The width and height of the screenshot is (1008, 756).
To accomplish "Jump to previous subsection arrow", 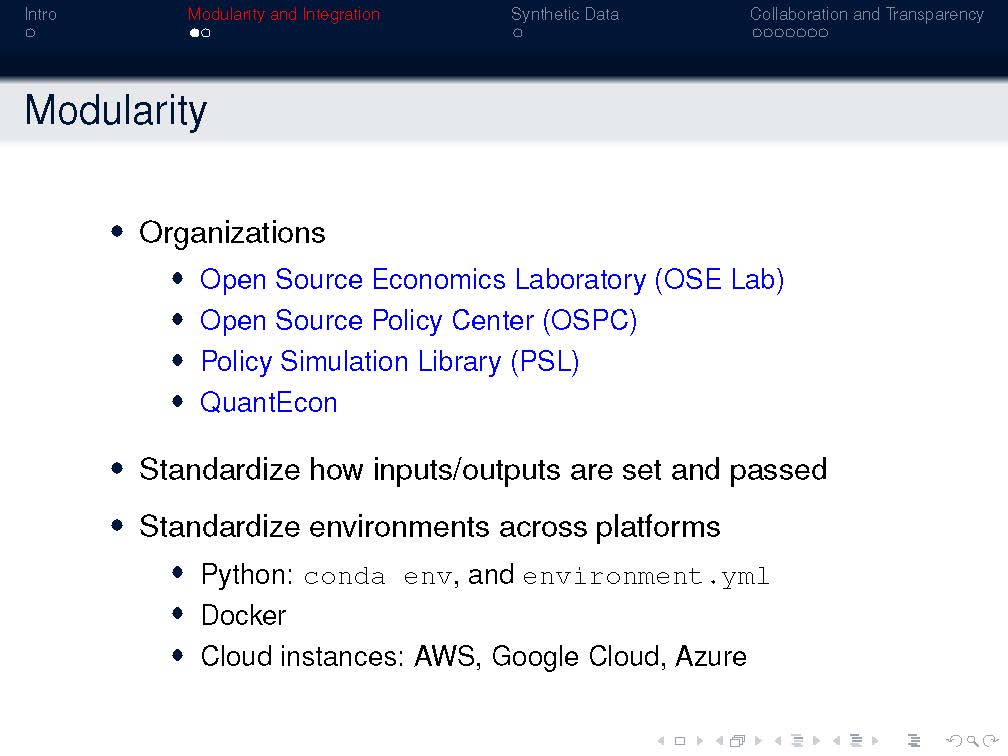I will [778, 741].
